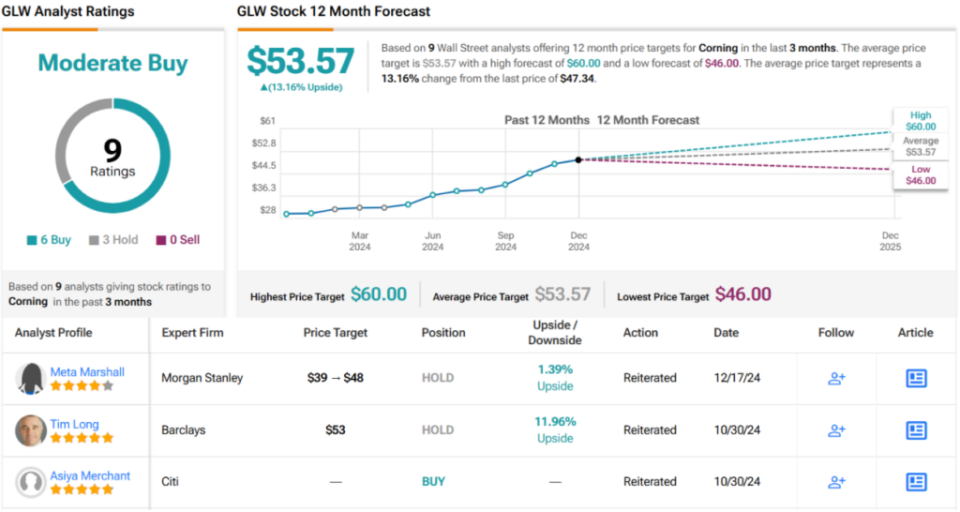960x512 pixels.
Task: Sort by Upside / Downside column header
Action: coord(555,333)
